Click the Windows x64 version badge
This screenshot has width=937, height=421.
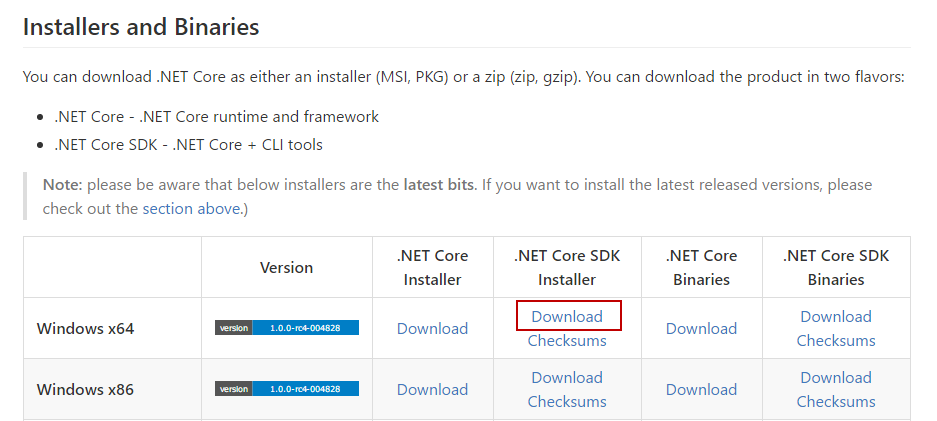287,328
